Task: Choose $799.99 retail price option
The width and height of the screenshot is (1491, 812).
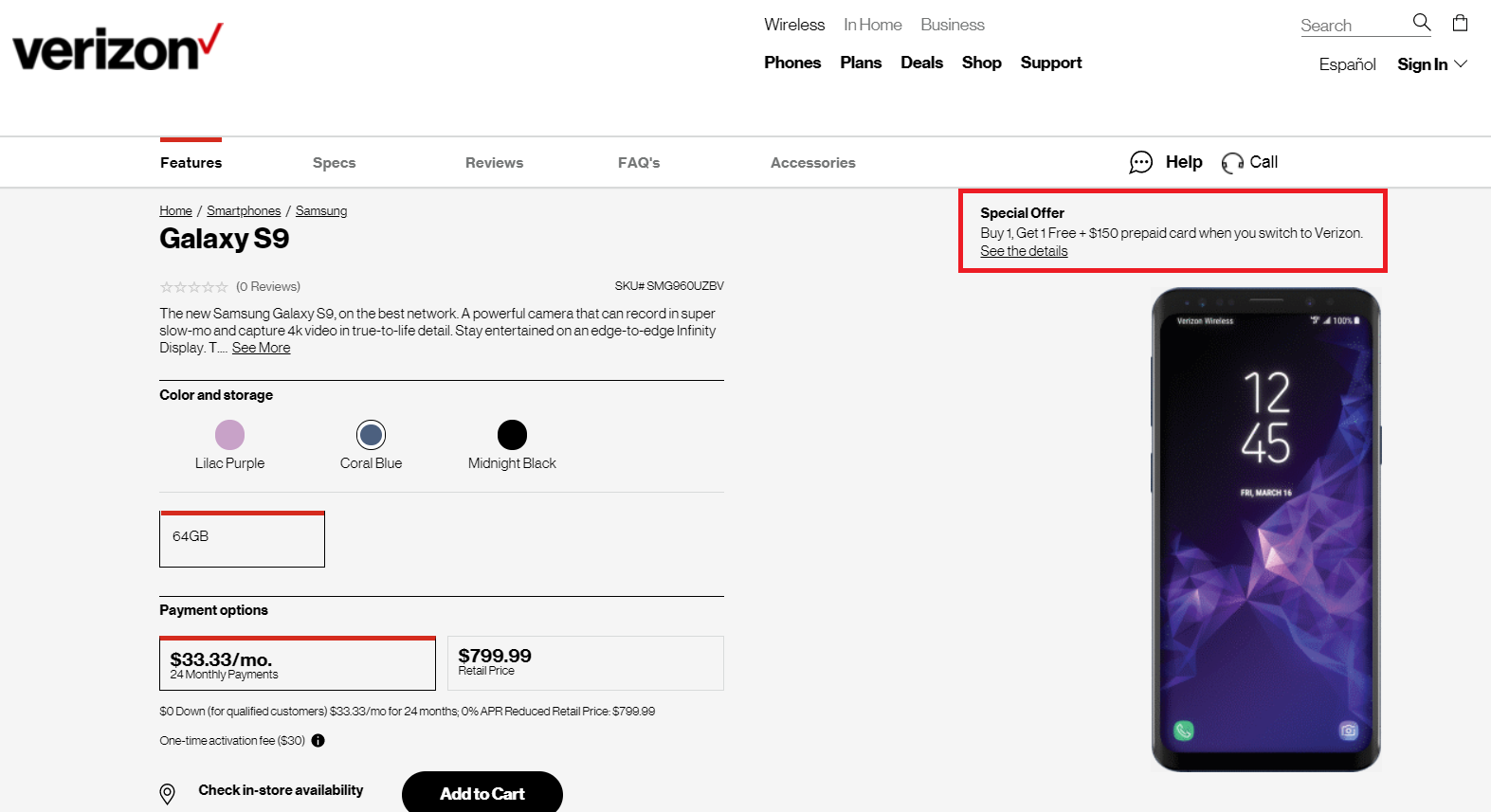Action: point(586,663)
